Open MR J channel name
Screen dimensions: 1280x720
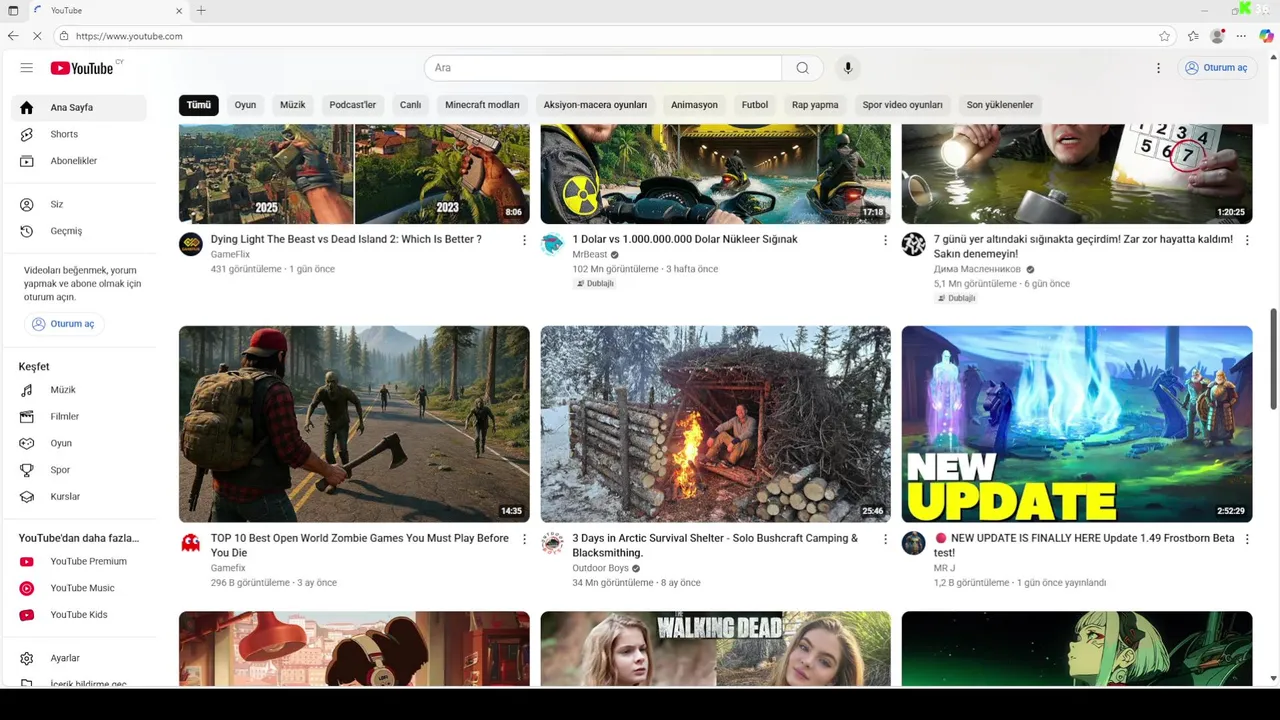click(944, 568)
